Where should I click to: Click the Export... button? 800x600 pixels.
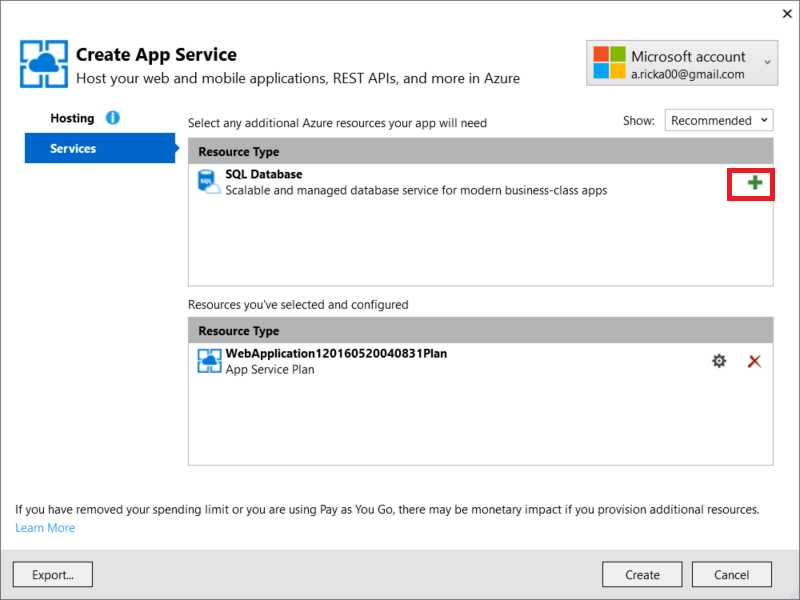coord(53,575)
